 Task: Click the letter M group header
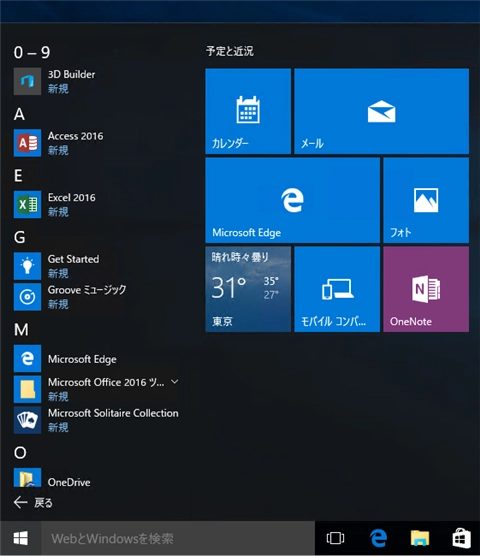coord(21,330)
